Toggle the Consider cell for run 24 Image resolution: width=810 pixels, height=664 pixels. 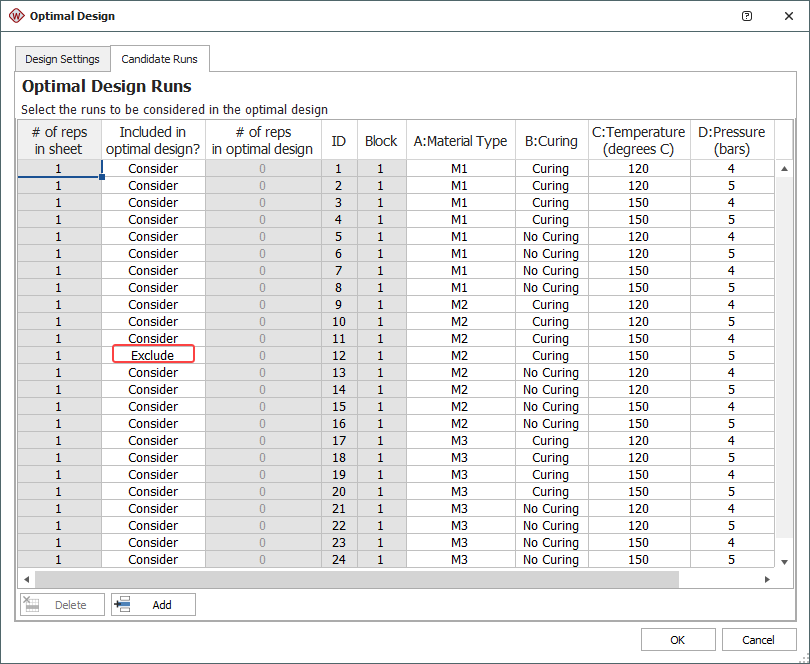153,560
